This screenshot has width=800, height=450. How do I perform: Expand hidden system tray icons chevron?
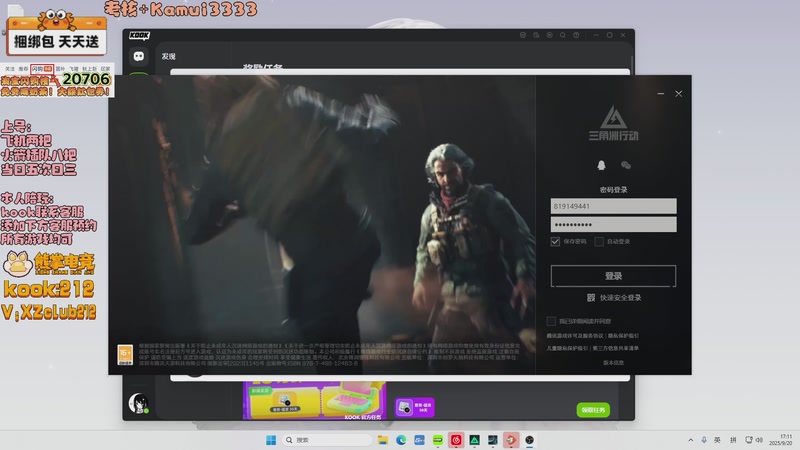click(x=690, y=440)
